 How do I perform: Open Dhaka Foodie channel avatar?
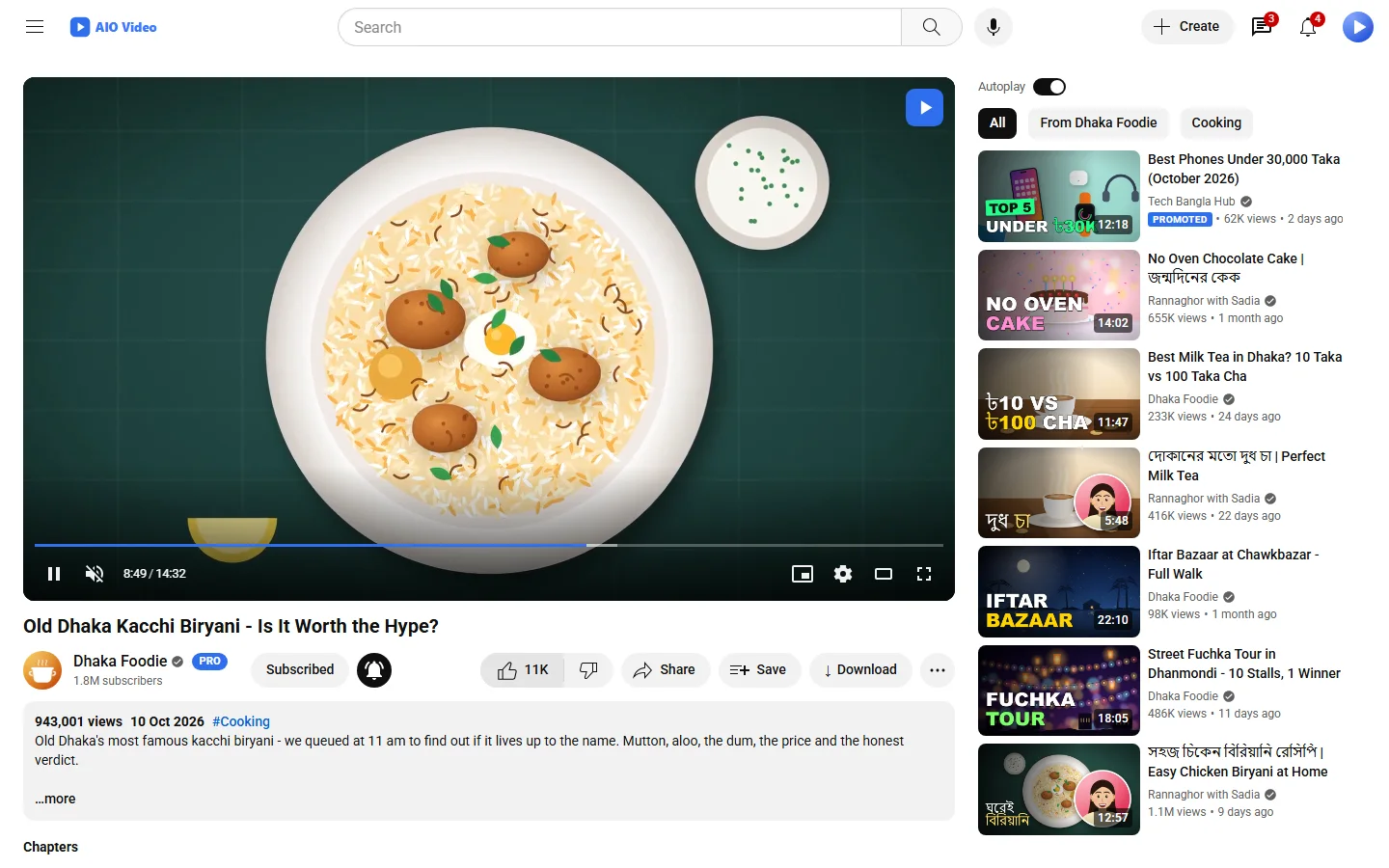(42, 670)
